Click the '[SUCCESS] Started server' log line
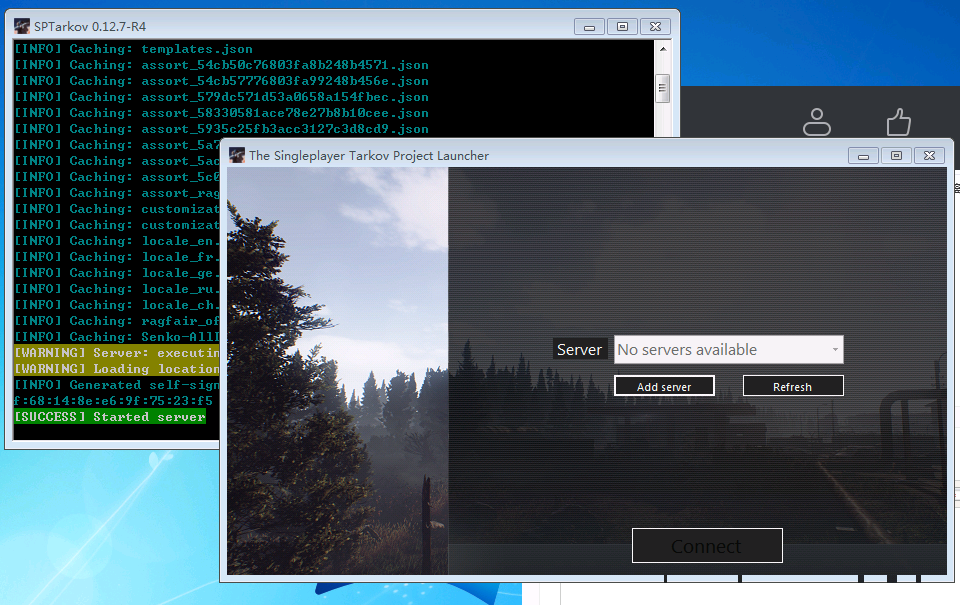The height and width of the screenshot is (605, 960). 110,416
